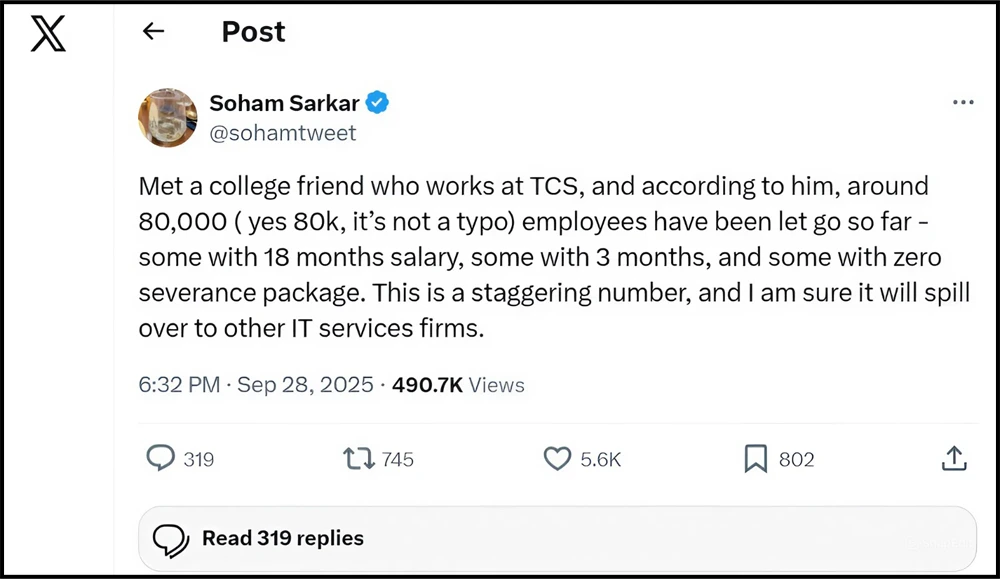The height and width of the screenshot is (579, 1000).
Task: Open Soham Sarkar's profile picture
Action: tap(166, 117)
